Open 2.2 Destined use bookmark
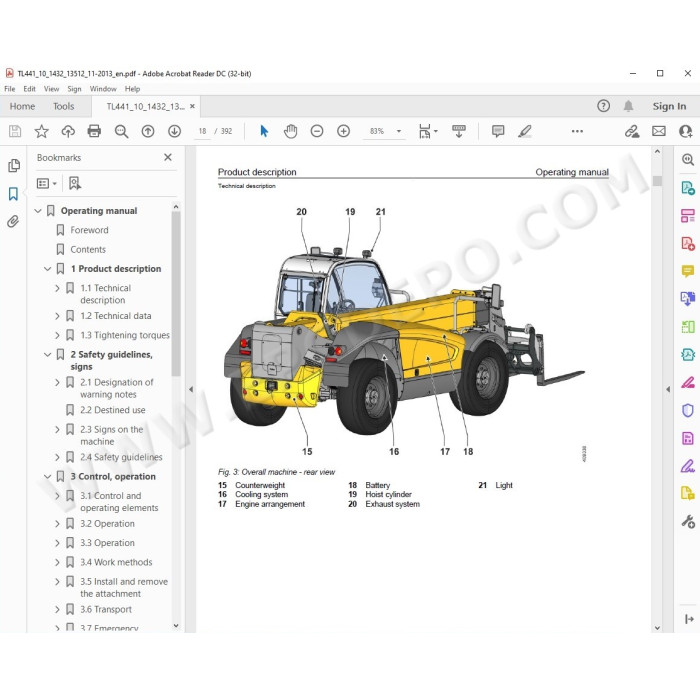Image resolution: width=700 pixels, height=700 pixels. [x=112, y=410]
